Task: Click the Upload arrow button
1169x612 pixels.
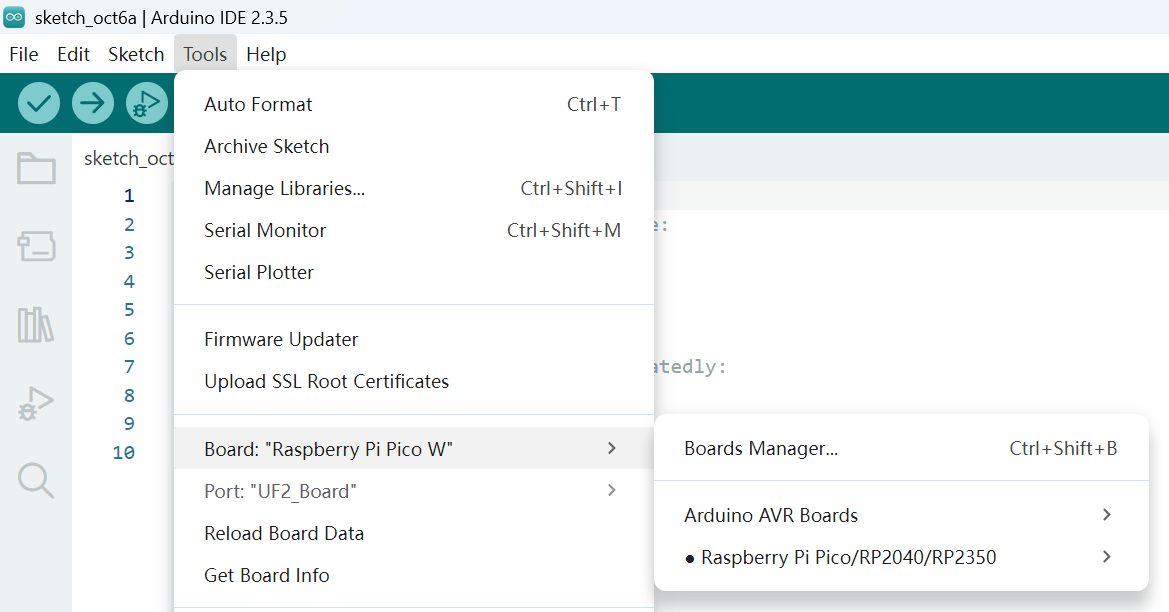Action: [92, 103]
